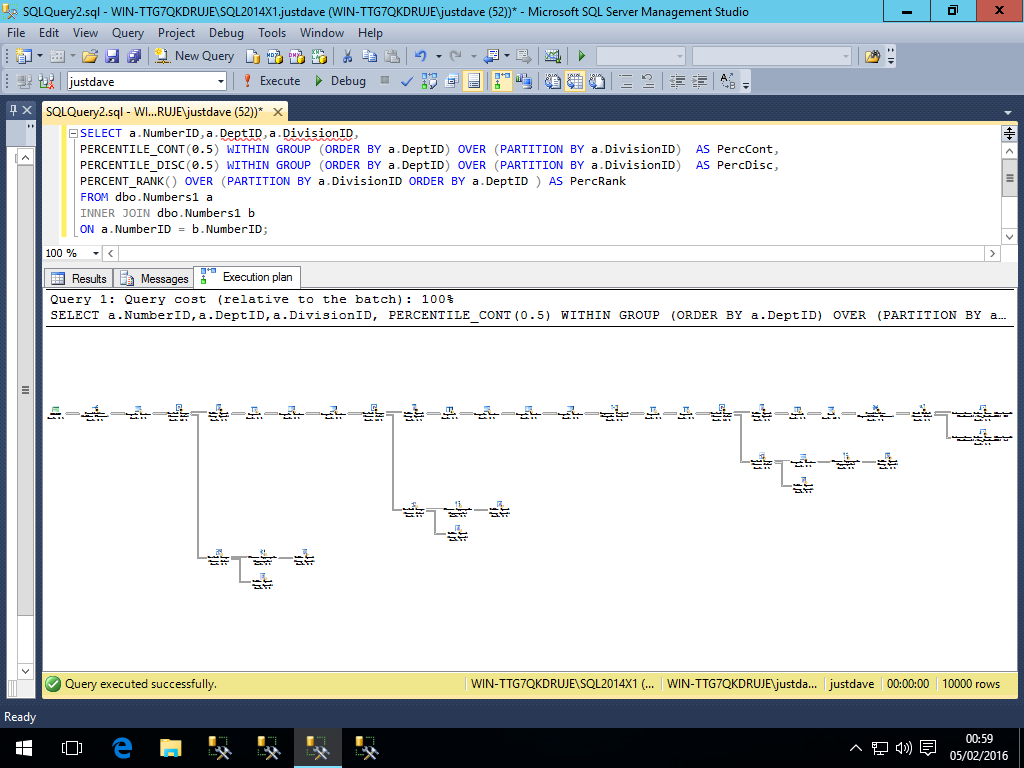Screen dimensions: 1024x768
Task: Open the justdave database dropdown
Action: pyautogui.click(x=218, y=81)
